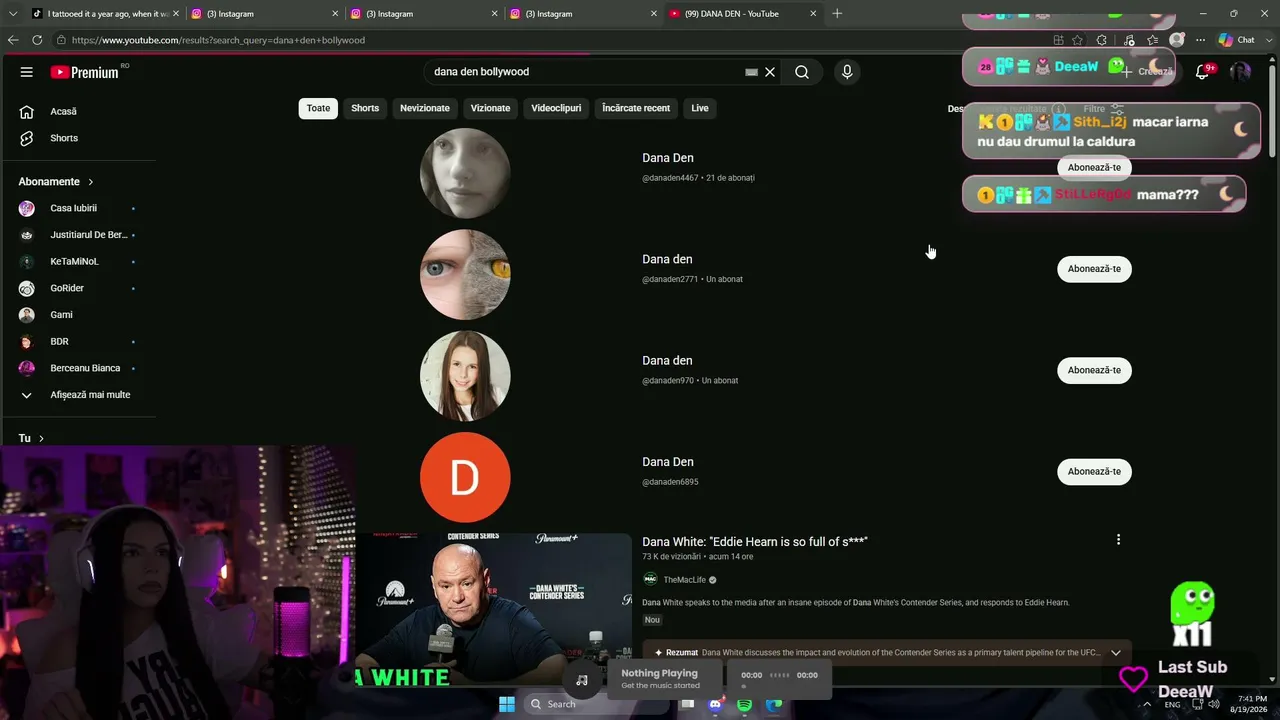Open the Home icon labeled Acasă
The width and height of the screenshot is (1280, 720).
click(27, 111)
